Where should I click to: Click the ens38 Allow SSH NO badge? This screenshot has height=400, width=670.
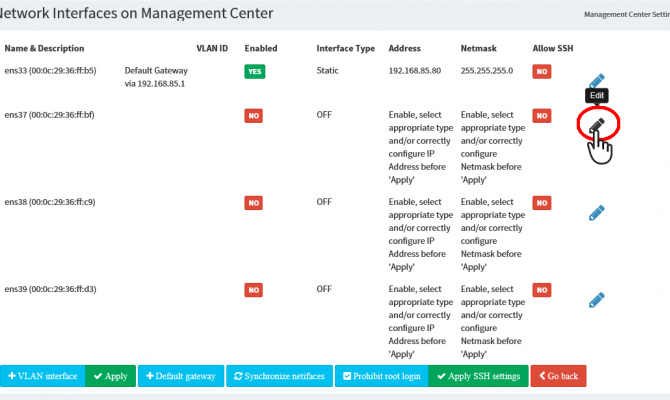coord(541,203)
